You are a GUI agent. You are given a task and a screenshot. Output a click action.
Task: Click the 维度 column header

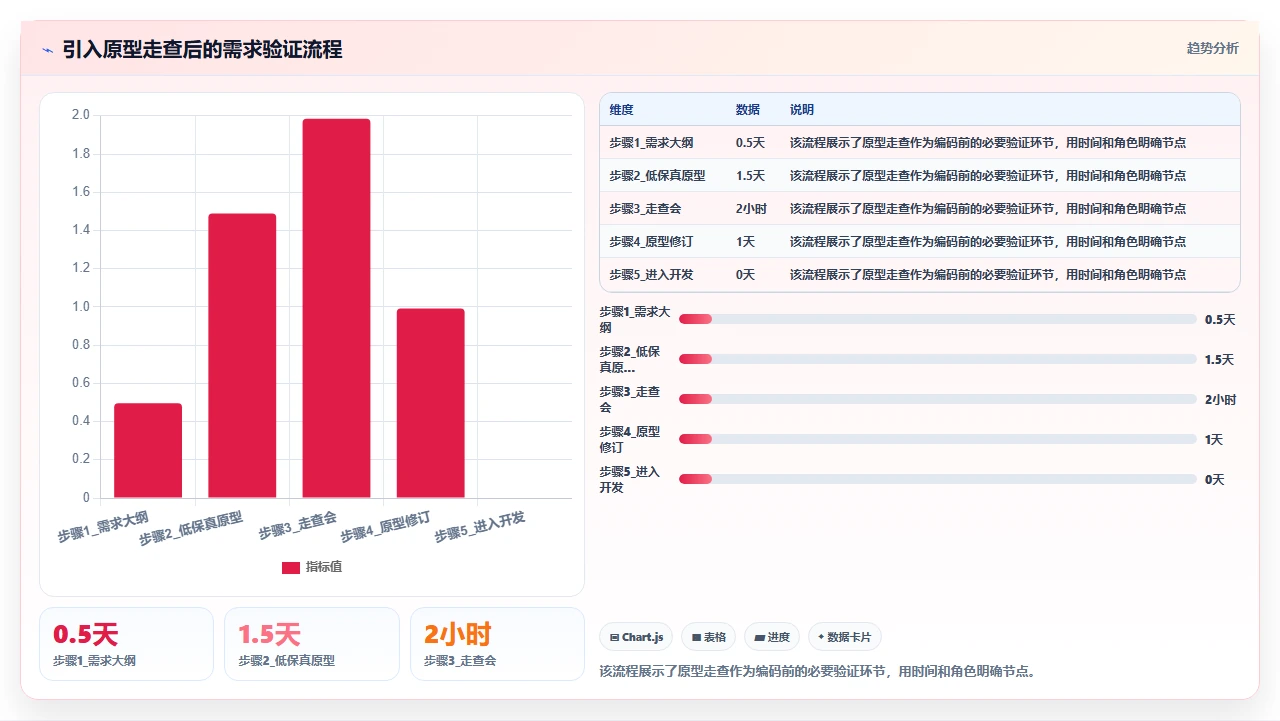(x=622, y=109)
